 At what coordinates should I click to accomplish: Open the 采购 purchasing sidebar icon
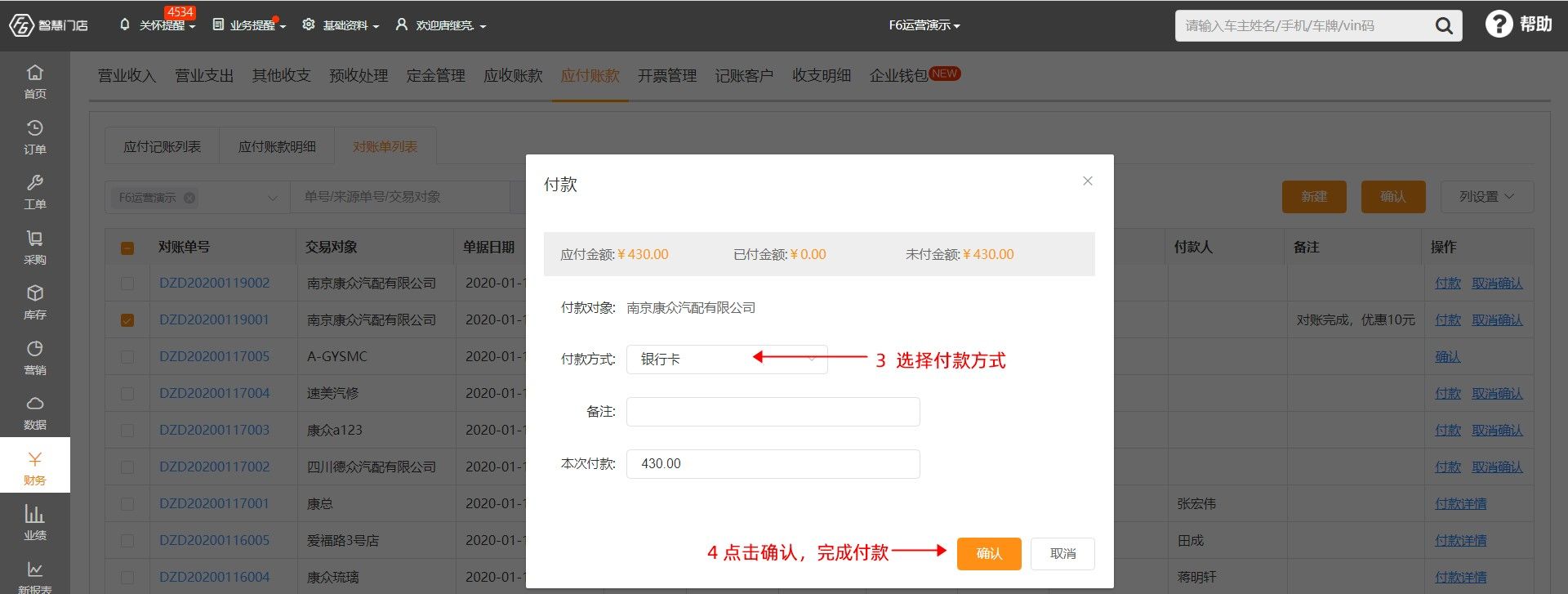coord(34,248)
